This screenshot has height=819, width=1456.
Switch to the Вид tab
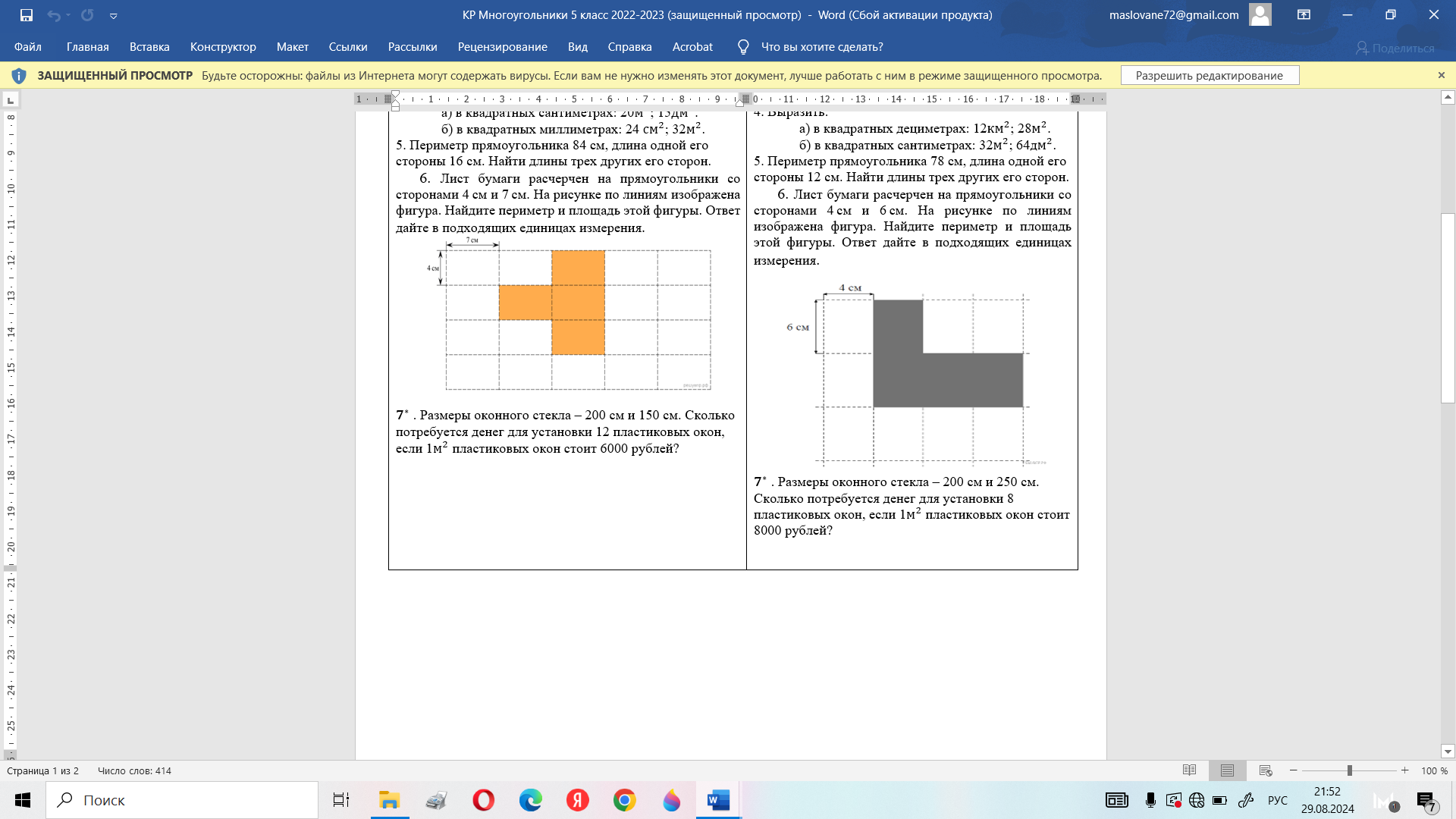578,47
